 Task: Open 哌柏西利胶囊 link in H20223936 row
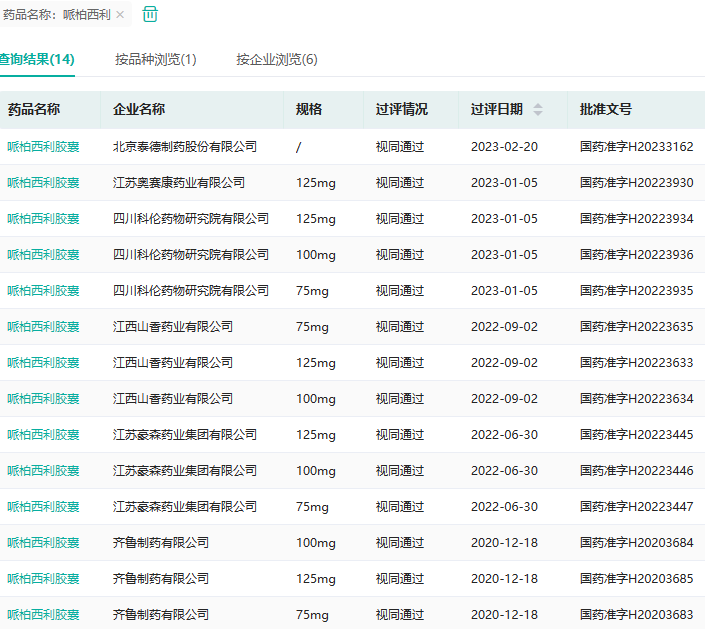[44, 255]
